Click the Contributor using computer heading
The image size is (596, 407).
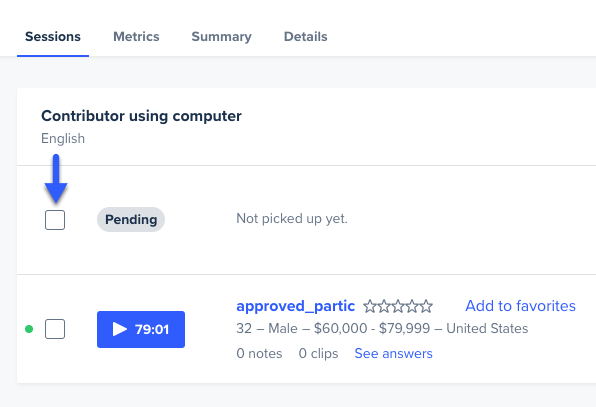[141, 116]
